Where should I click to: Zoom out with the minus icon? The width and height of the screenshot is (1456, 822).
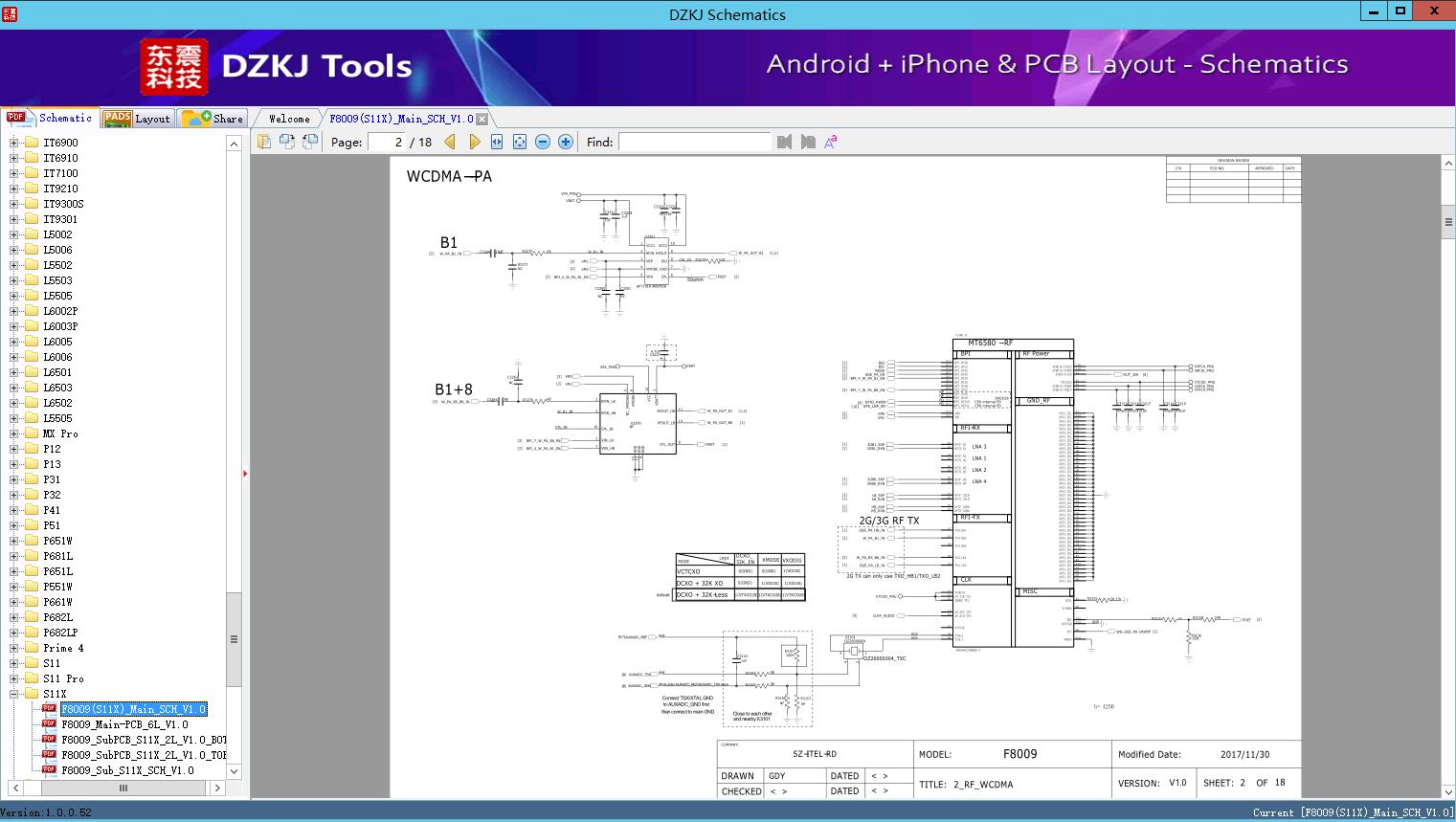543,142
